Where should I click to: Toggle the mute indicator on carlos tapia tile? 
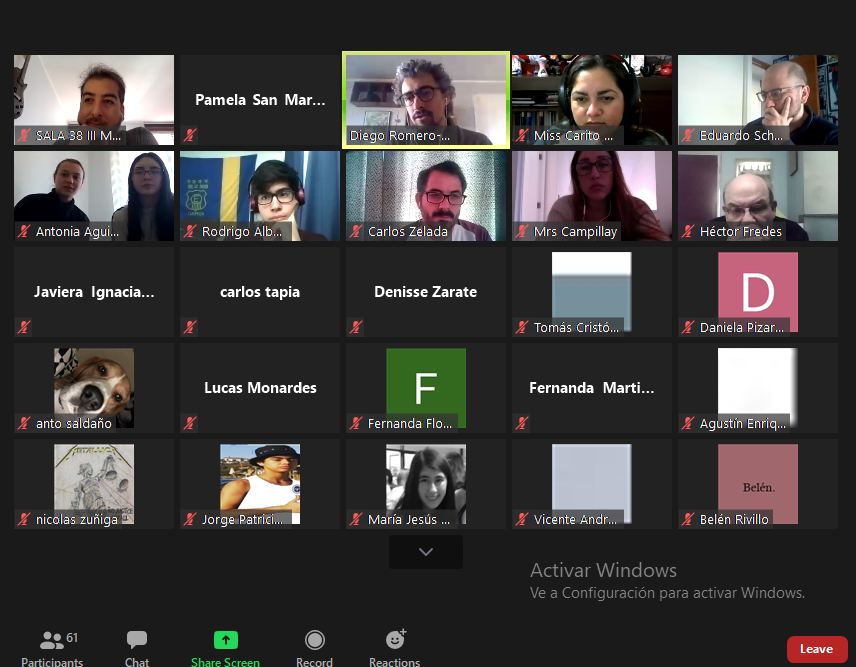click(x=190, y=328)
